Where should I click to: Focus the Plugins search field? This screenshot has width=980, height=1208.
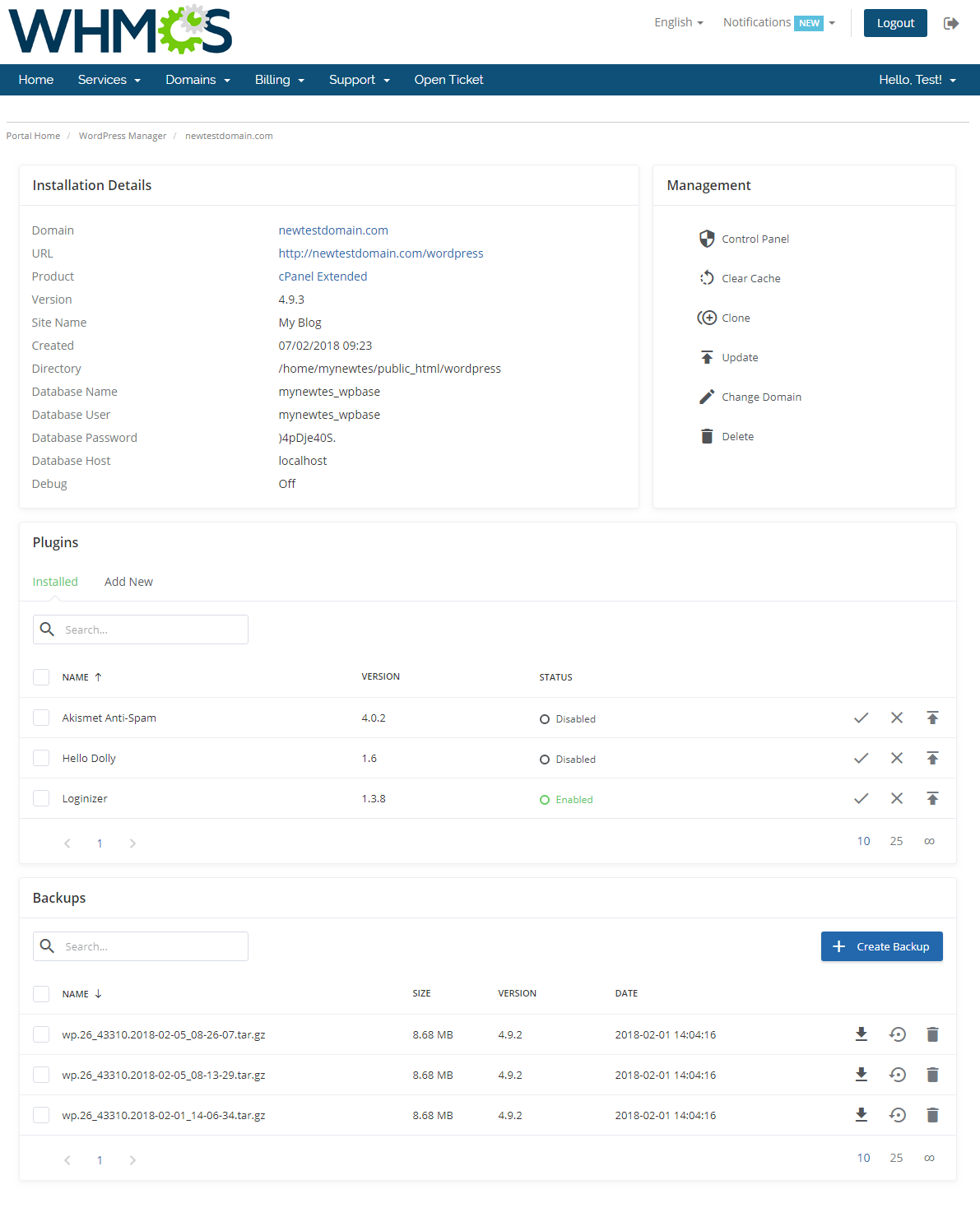pyautogui.click(x=141, y=630)
